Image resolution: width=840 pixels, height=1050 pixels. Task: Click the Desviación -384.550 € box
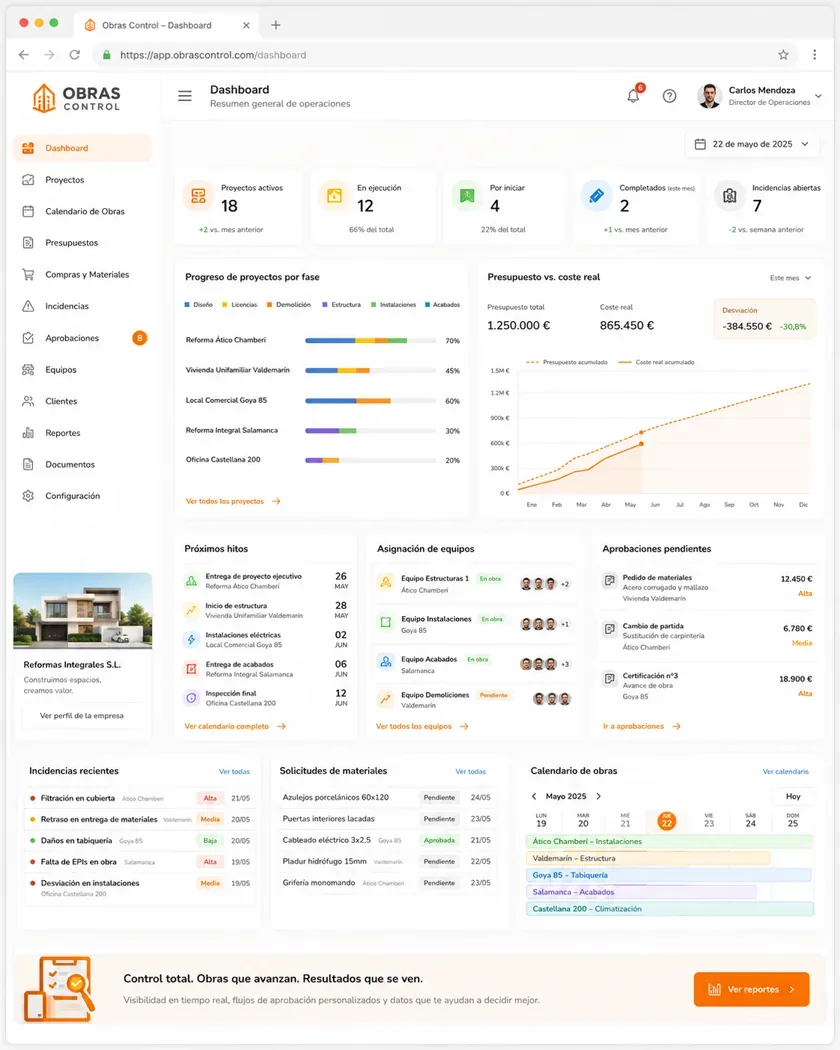(764, 319)
